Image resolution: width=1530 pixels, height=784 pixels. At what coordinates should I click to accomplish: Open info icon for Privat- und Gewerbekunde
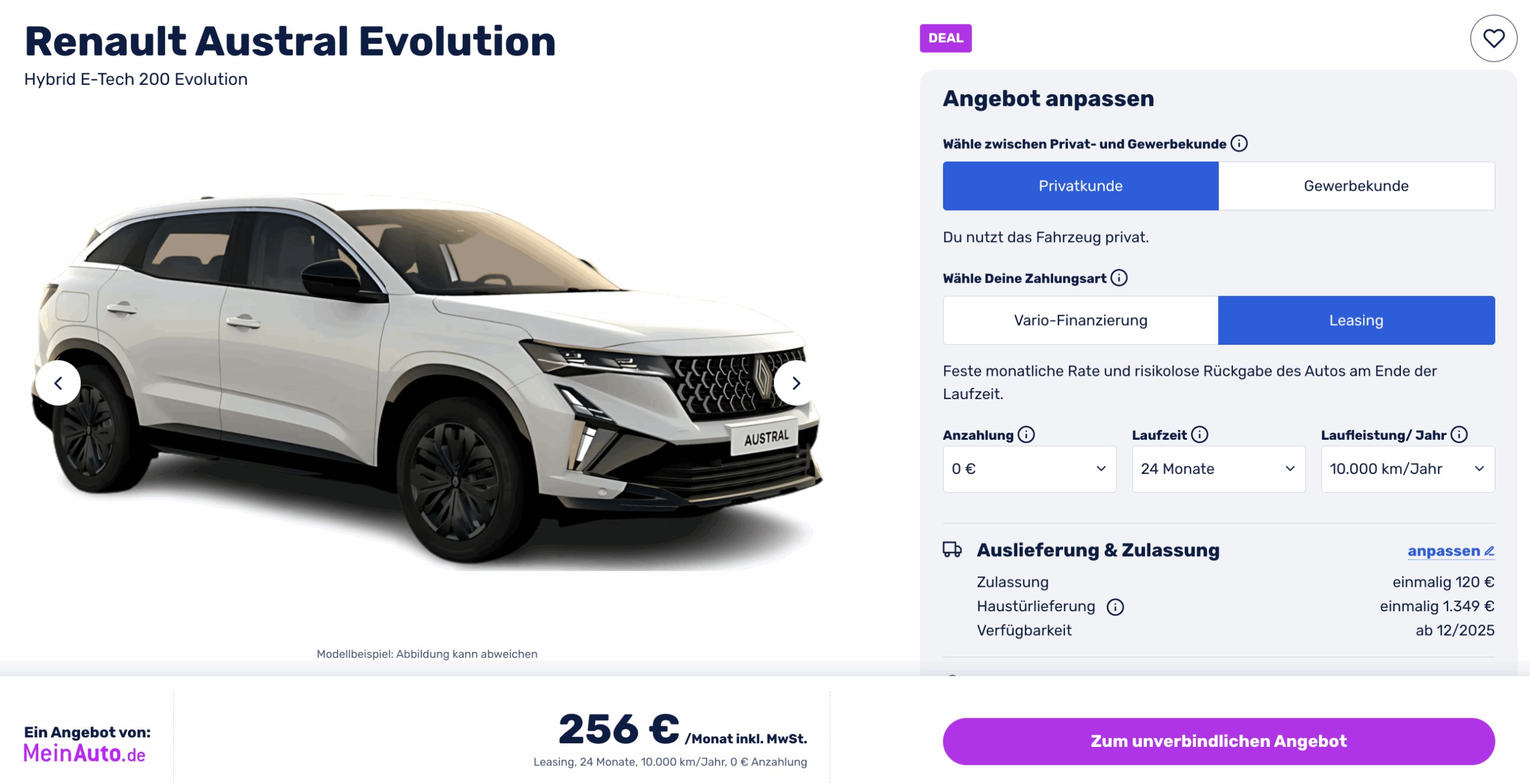(x=1239, y=143)
